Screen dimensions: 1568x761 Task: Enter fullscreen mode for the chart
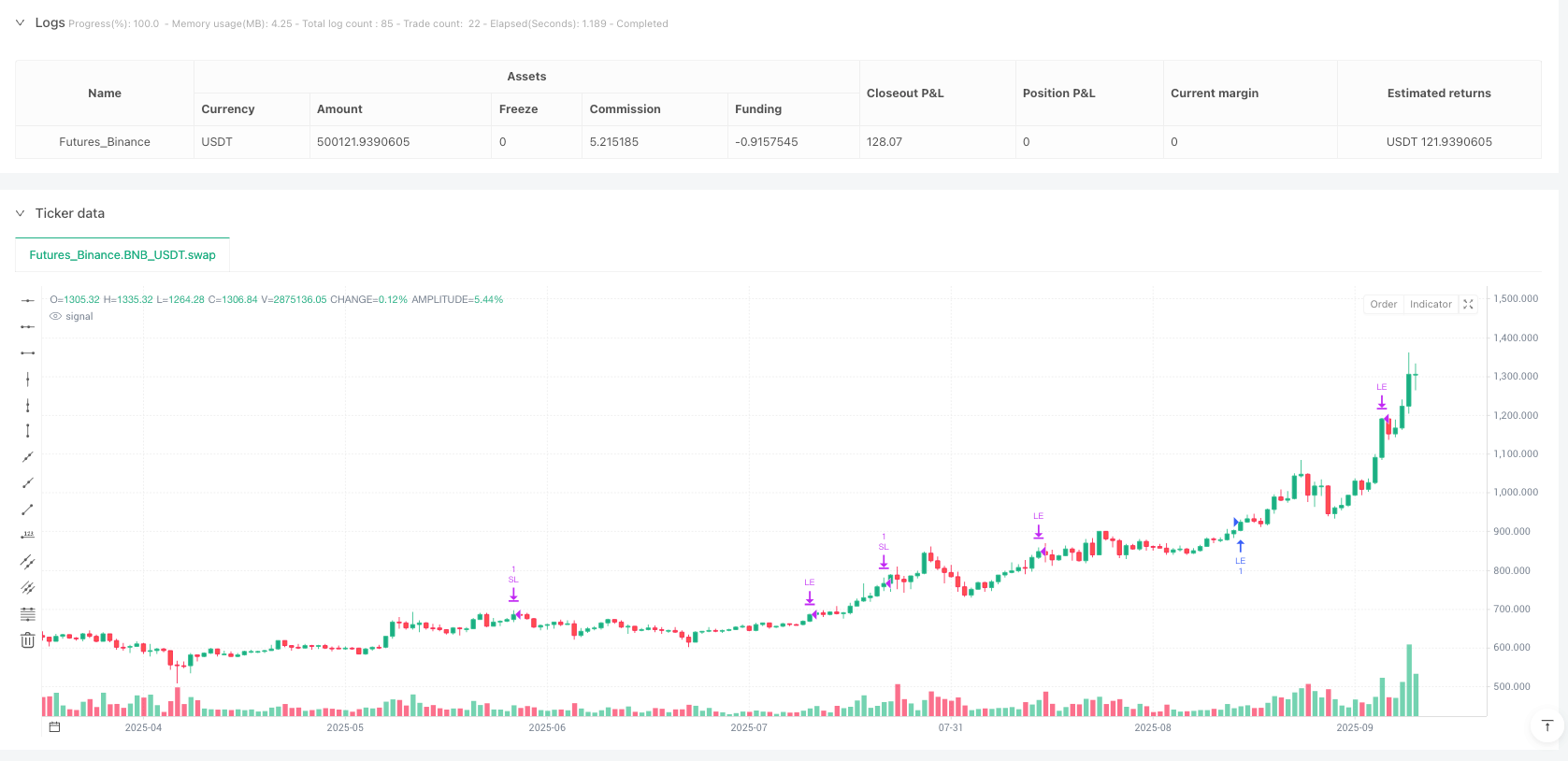point(1468,305)
